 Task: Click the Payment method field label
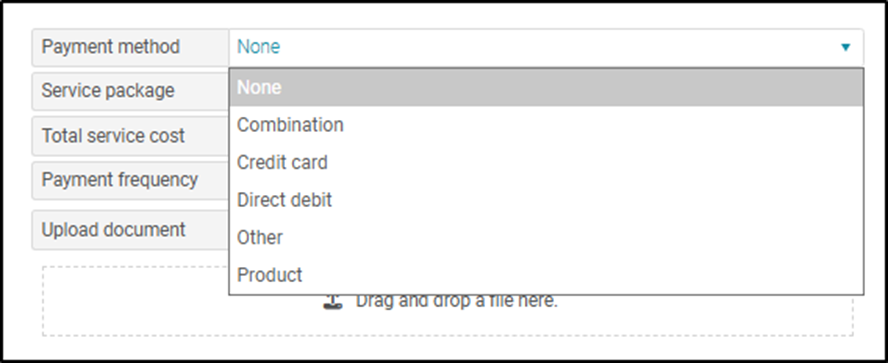pos(110,46)
